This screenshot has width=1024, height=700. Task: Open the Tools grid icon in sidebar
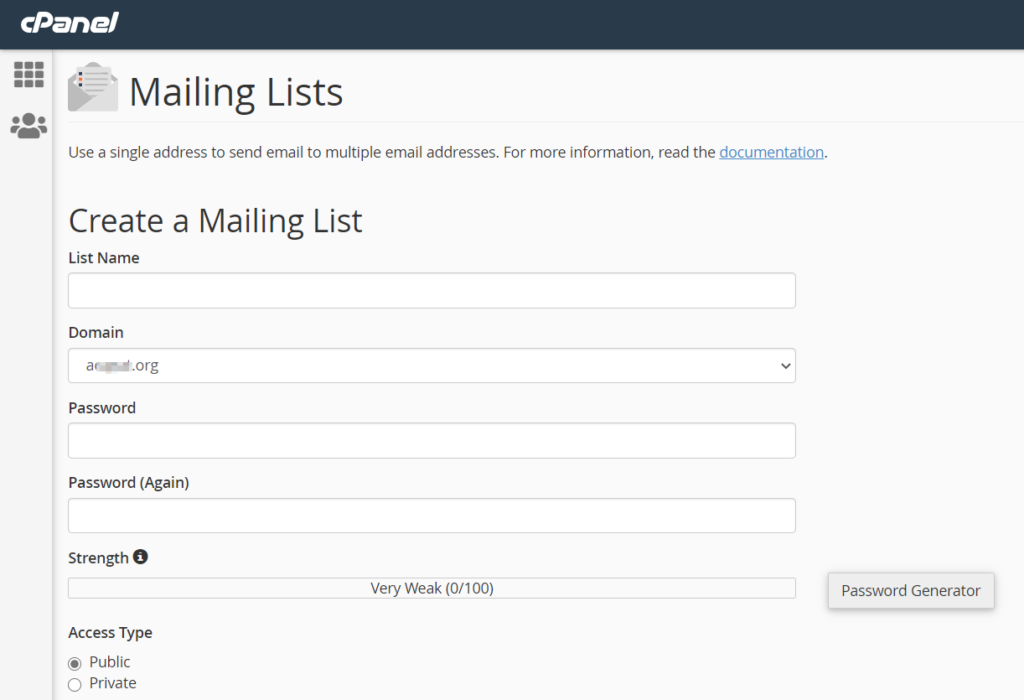click(x=29, y=74)
